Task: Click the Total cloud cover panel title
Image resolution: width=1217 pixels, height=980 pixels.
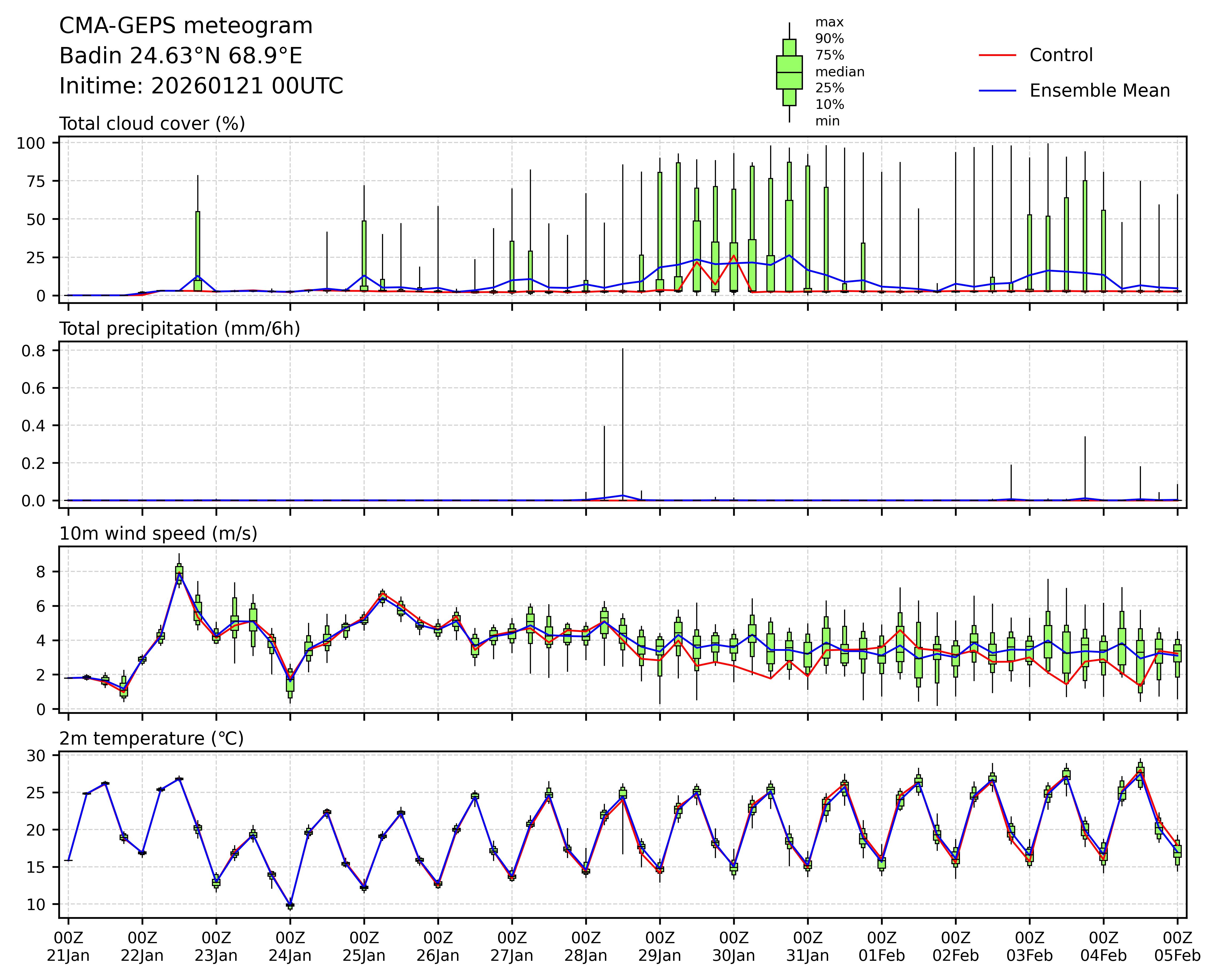Action: point(152,124)
